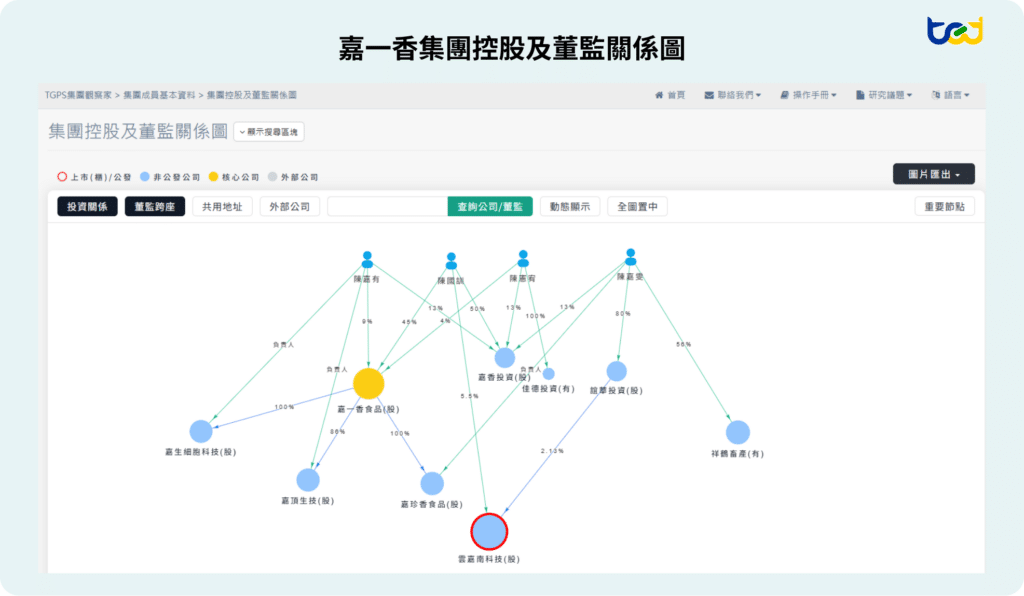1024x596 pixels.
Task: Click the 9% edge label
Action: coord(367,321)
